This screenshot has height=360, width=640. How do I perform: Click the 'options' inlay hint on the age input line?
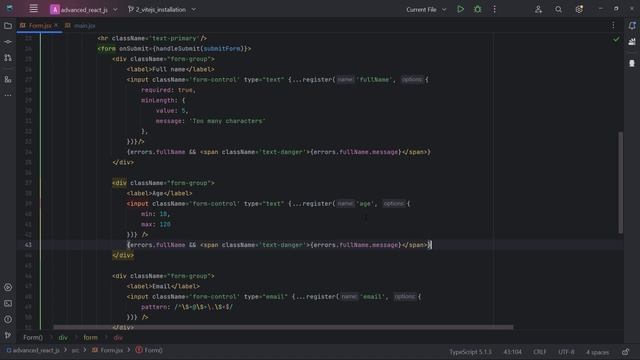(x=393, y=204)
